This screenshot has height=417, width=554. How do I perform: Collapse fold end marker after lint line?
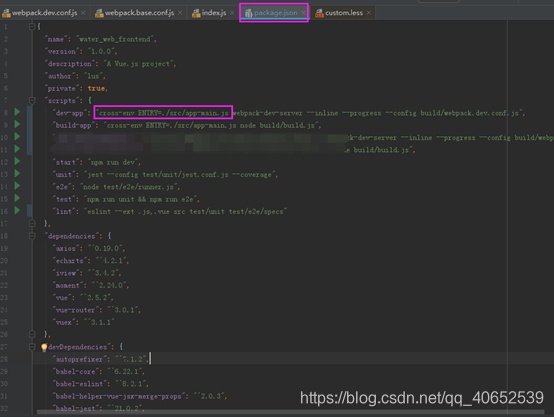tap(32, 223)
